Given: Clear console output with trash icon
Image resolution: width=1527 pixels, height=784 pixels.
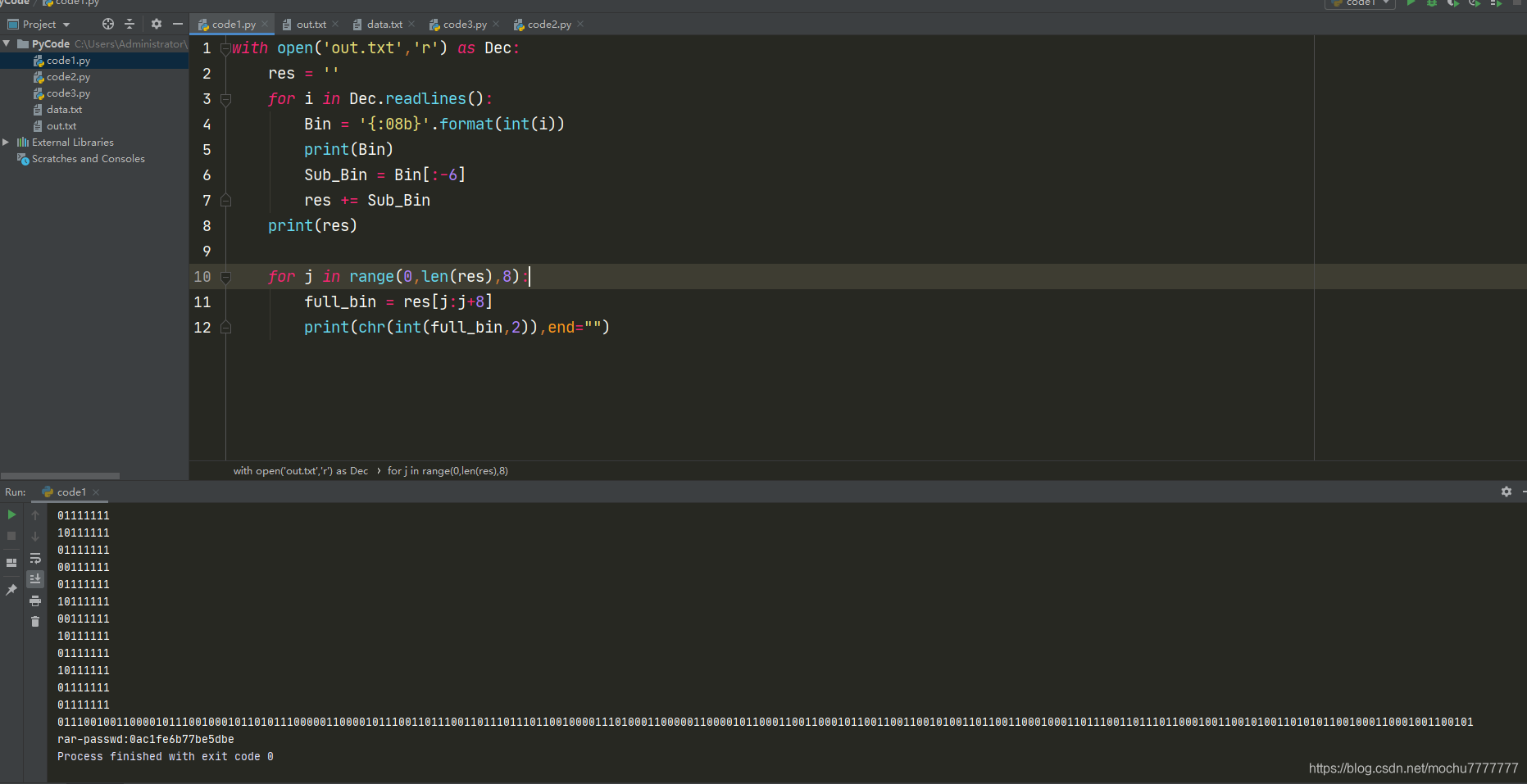Looking at the screenshot, I should coord(35,622).
